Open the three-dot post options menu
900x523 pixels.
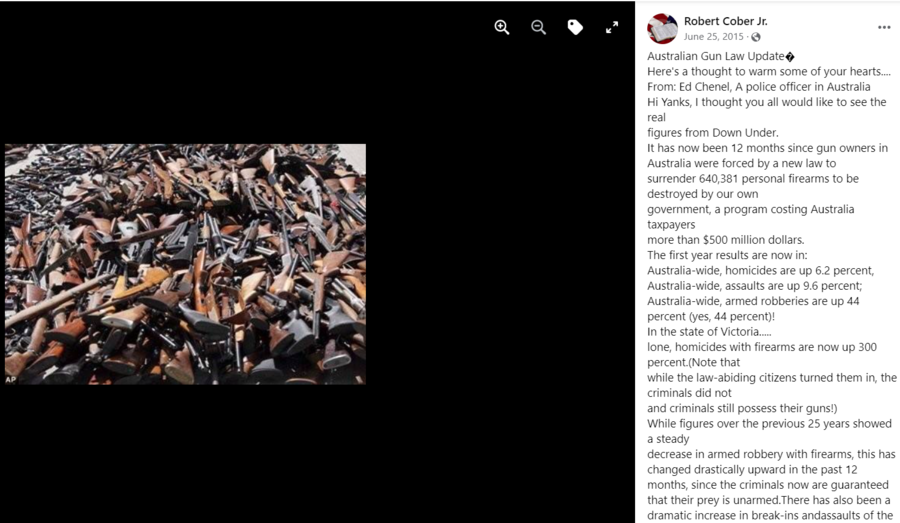(884, 28)
